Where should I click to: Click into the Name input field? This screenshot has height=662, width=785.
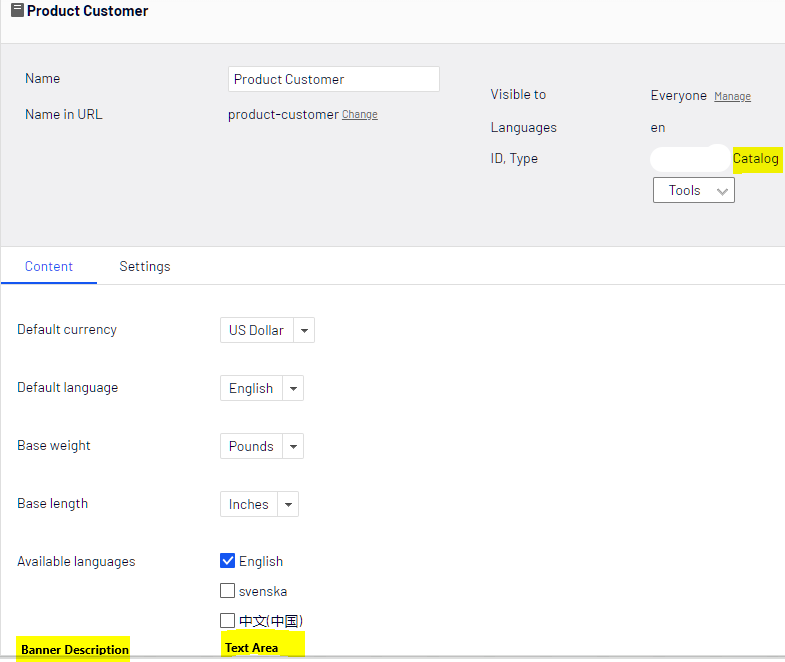333,79
